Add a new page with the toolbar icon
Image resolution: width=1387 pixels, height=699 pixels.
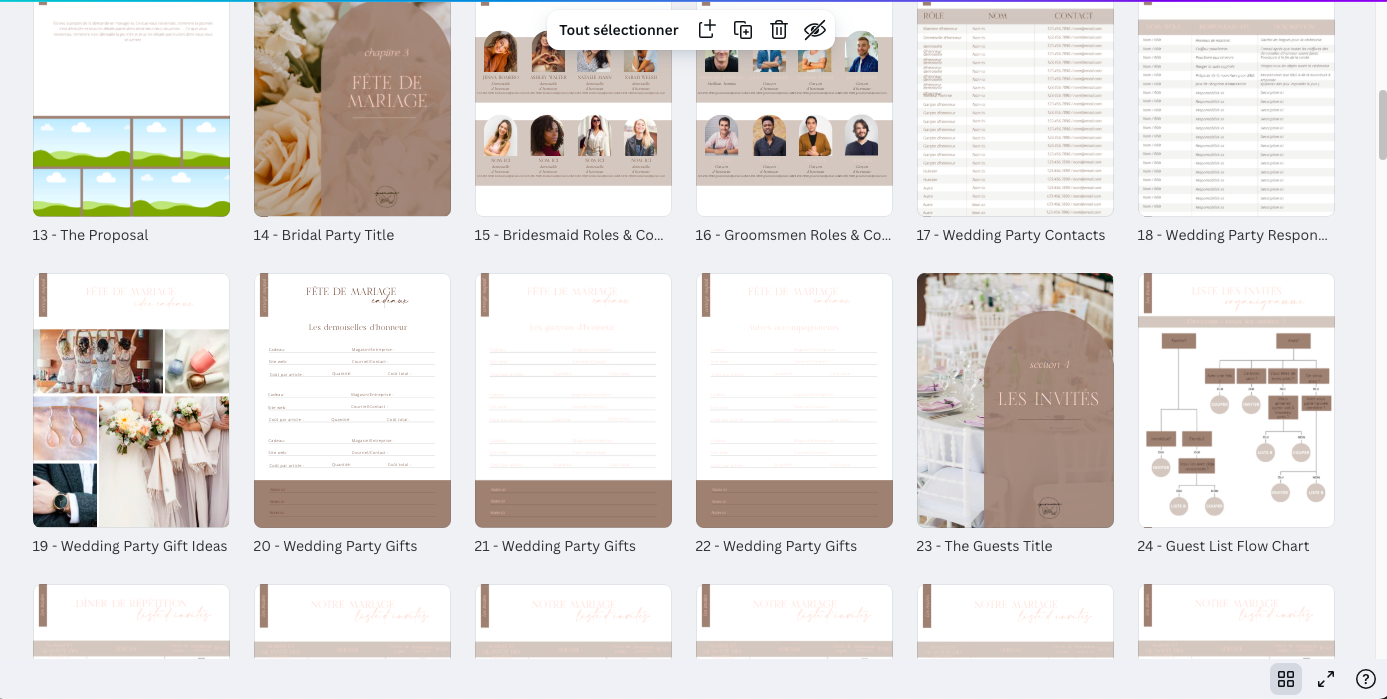point(707,30)
